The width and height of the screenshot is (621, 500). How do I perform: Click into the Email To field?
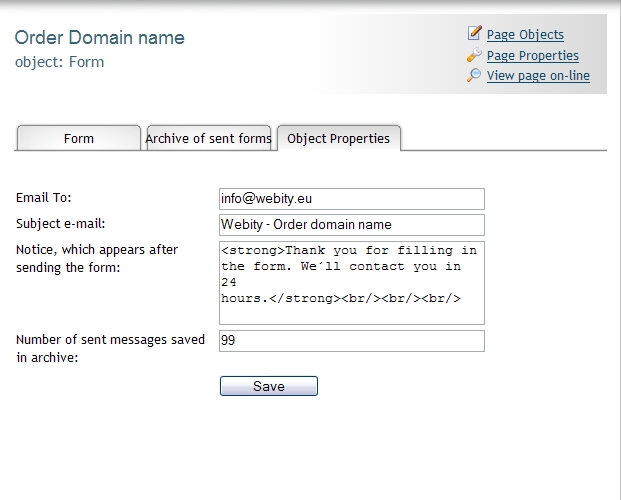point(352,199)
